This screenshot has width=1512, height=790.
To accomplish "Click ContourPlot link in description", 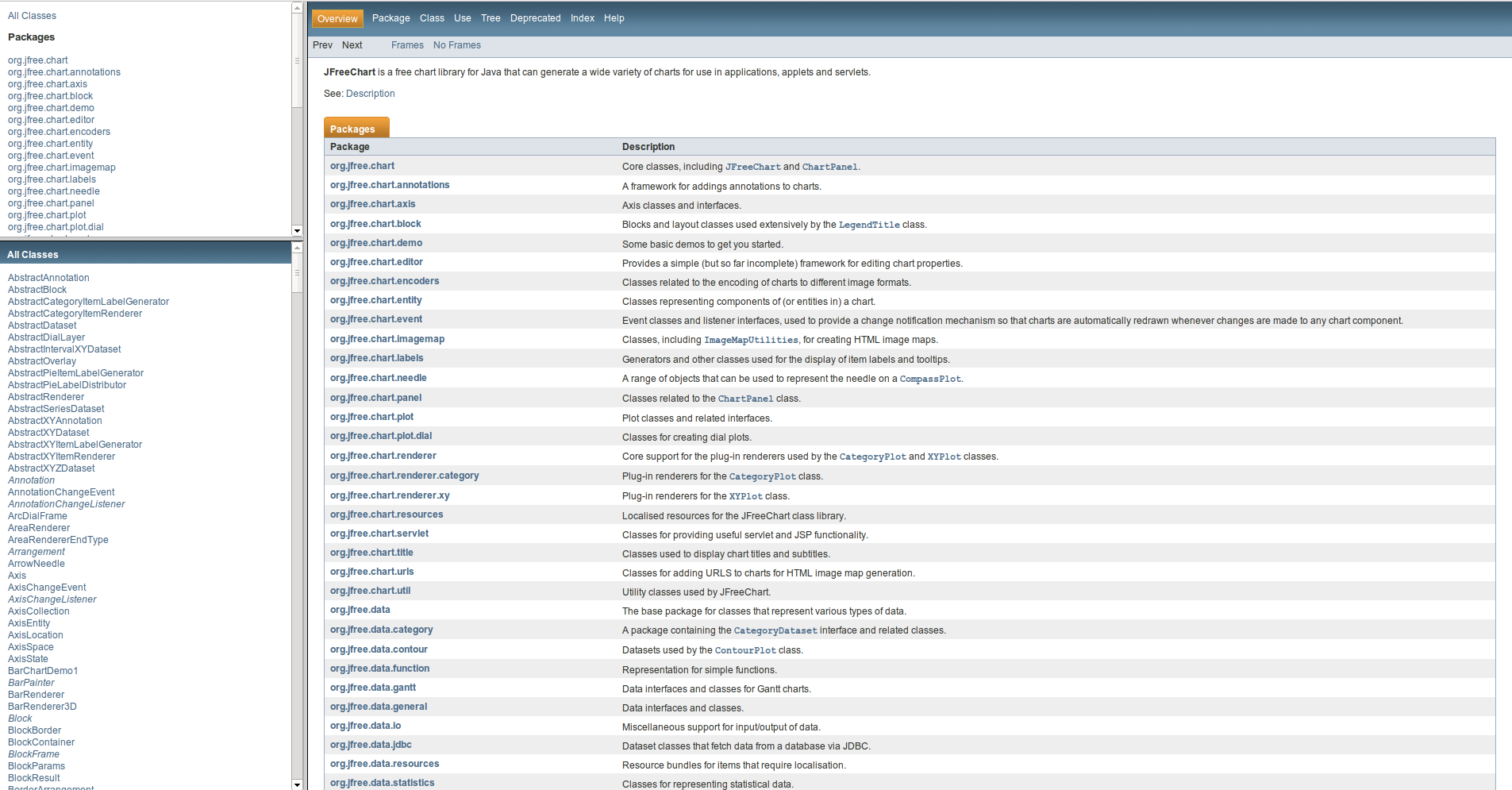I will click(x=745, y=650).
